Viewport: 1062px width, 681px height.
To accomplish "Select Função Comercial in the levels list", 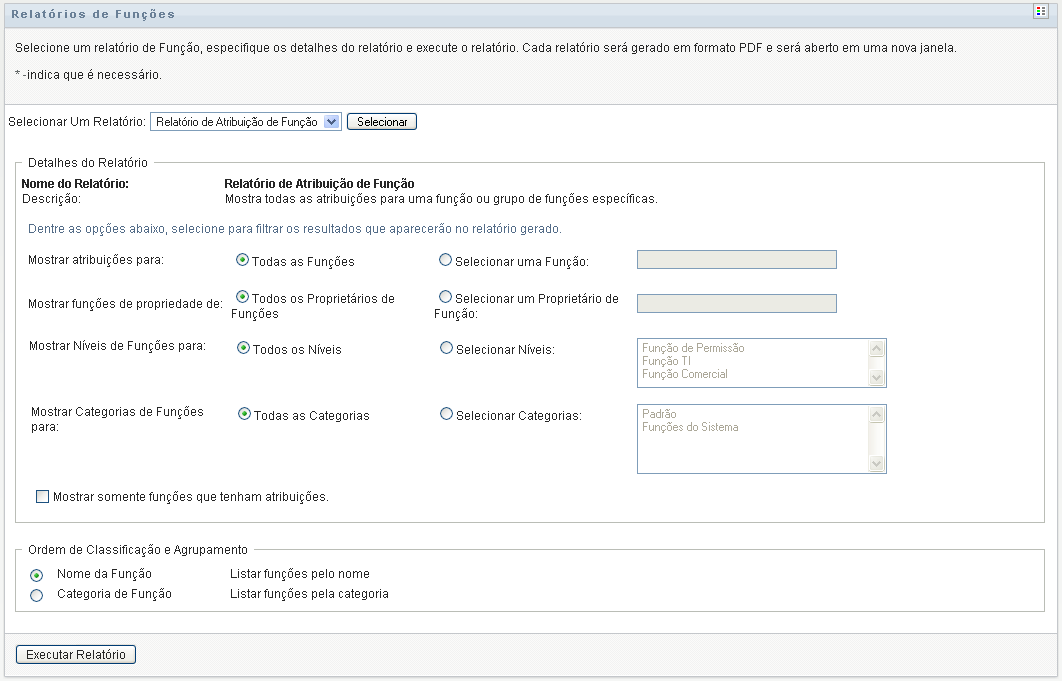I will click(x=685, y=374).
